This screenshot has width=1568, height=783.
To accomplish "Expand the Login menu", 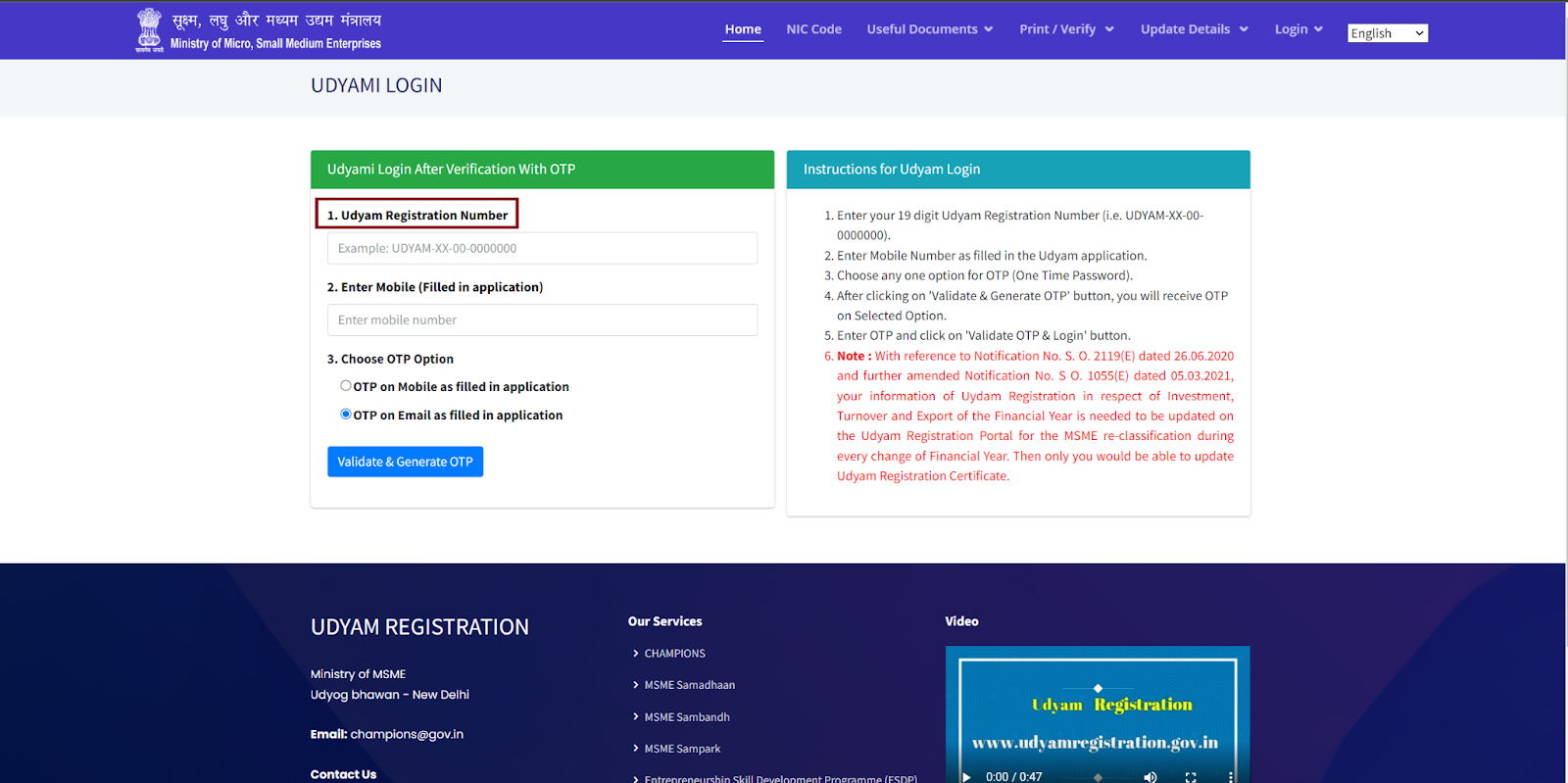I will click(1298, 29).
